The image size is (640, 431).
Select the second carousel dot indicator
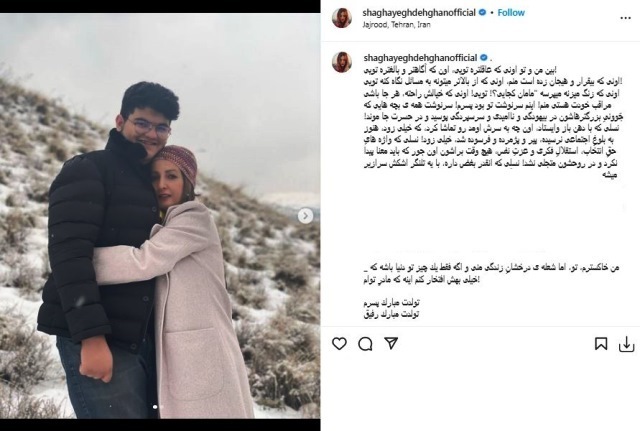click(161, 407)
